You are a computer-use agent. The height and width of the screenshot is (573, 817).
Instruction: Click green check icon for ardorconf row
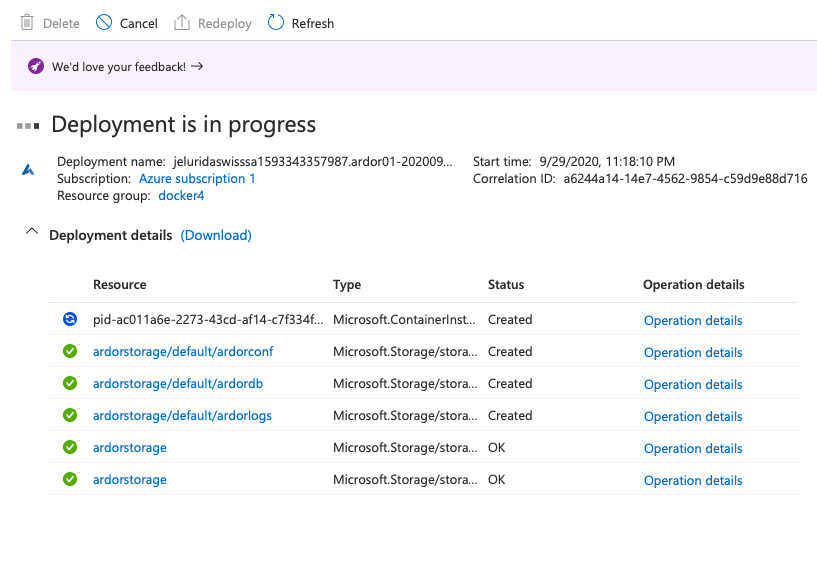pyautogui.click(x=70, y=351)
